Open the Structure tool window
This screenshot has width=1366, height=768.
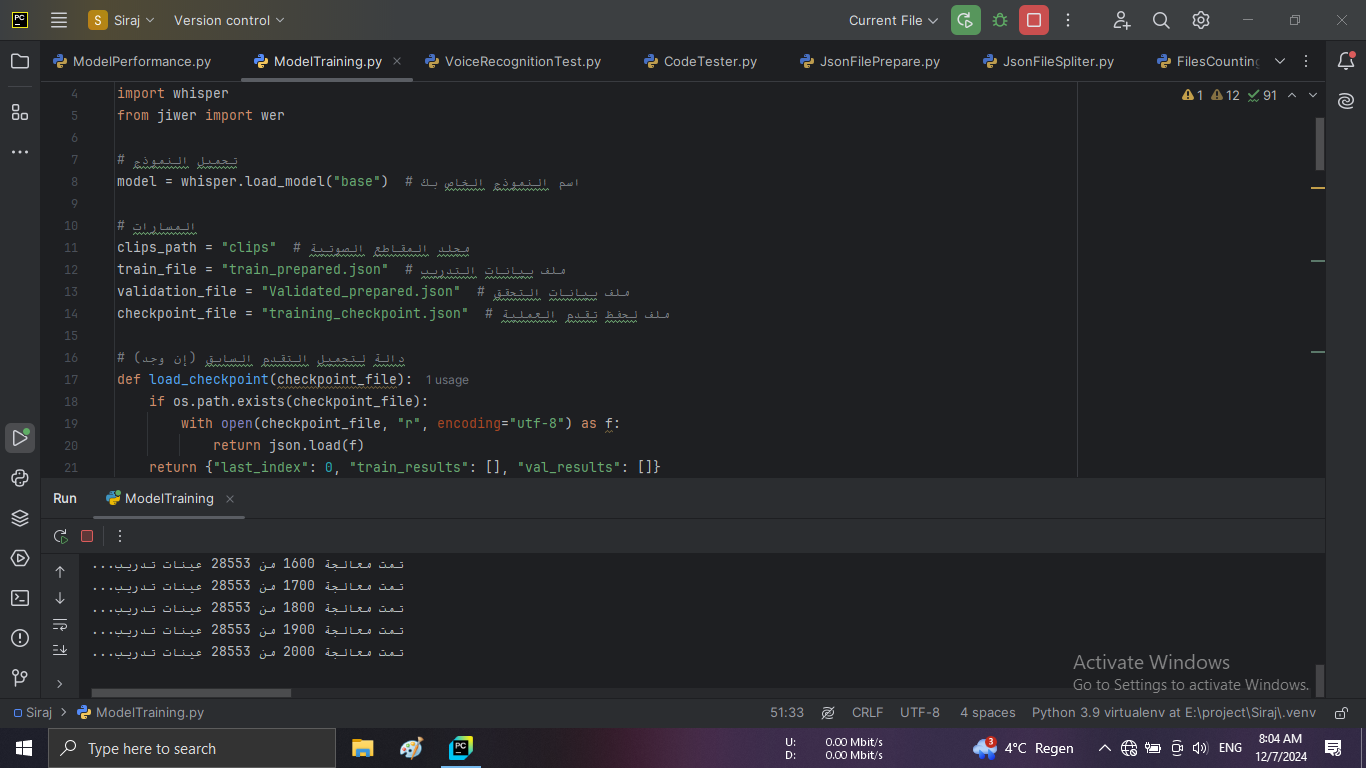[x=20, y=112]
